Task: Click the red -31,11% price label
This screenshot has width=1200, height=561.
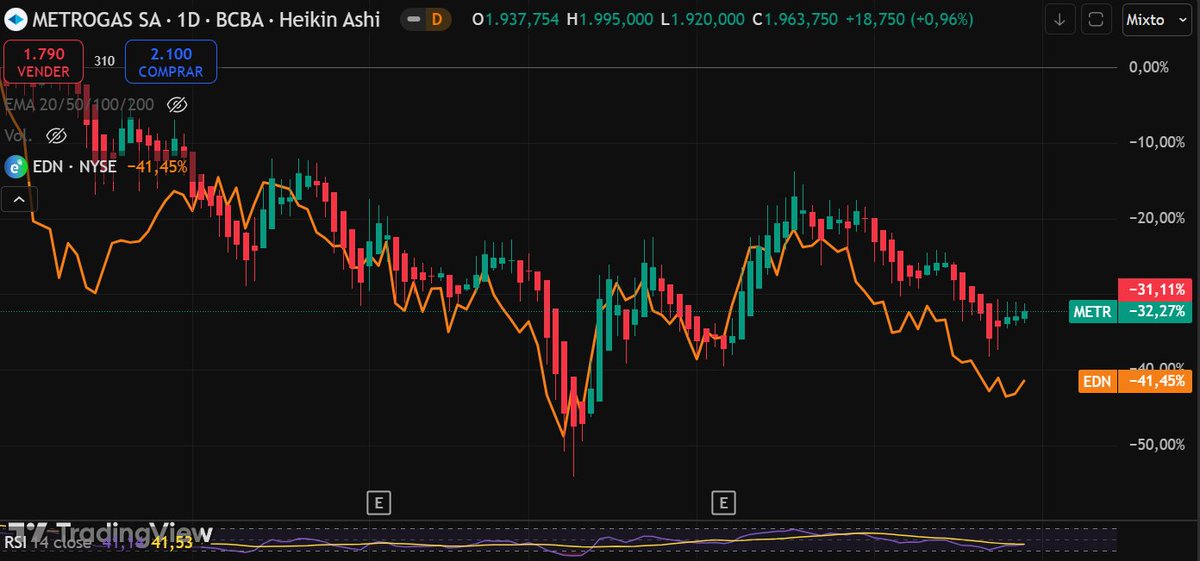Action: tap(1157, 289)
